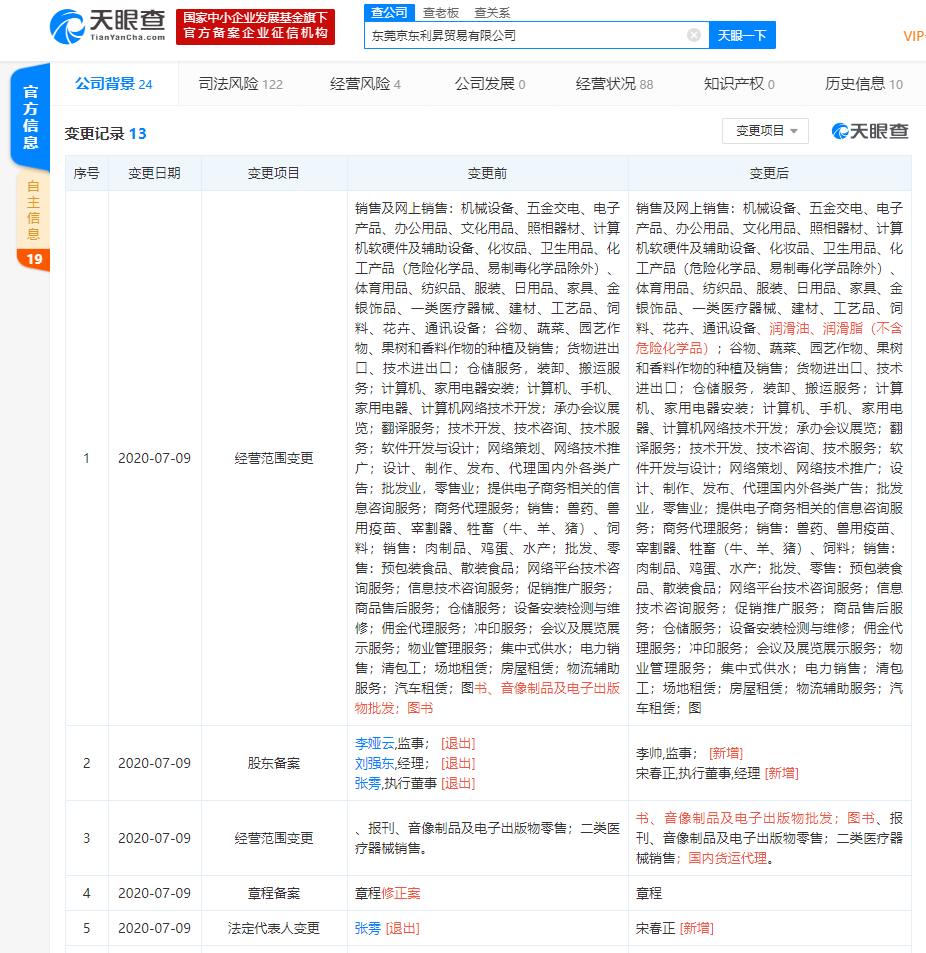Screen dimensions: 926x953
Task: Go to the 公司发展 tab
Action: pos(489,84)
